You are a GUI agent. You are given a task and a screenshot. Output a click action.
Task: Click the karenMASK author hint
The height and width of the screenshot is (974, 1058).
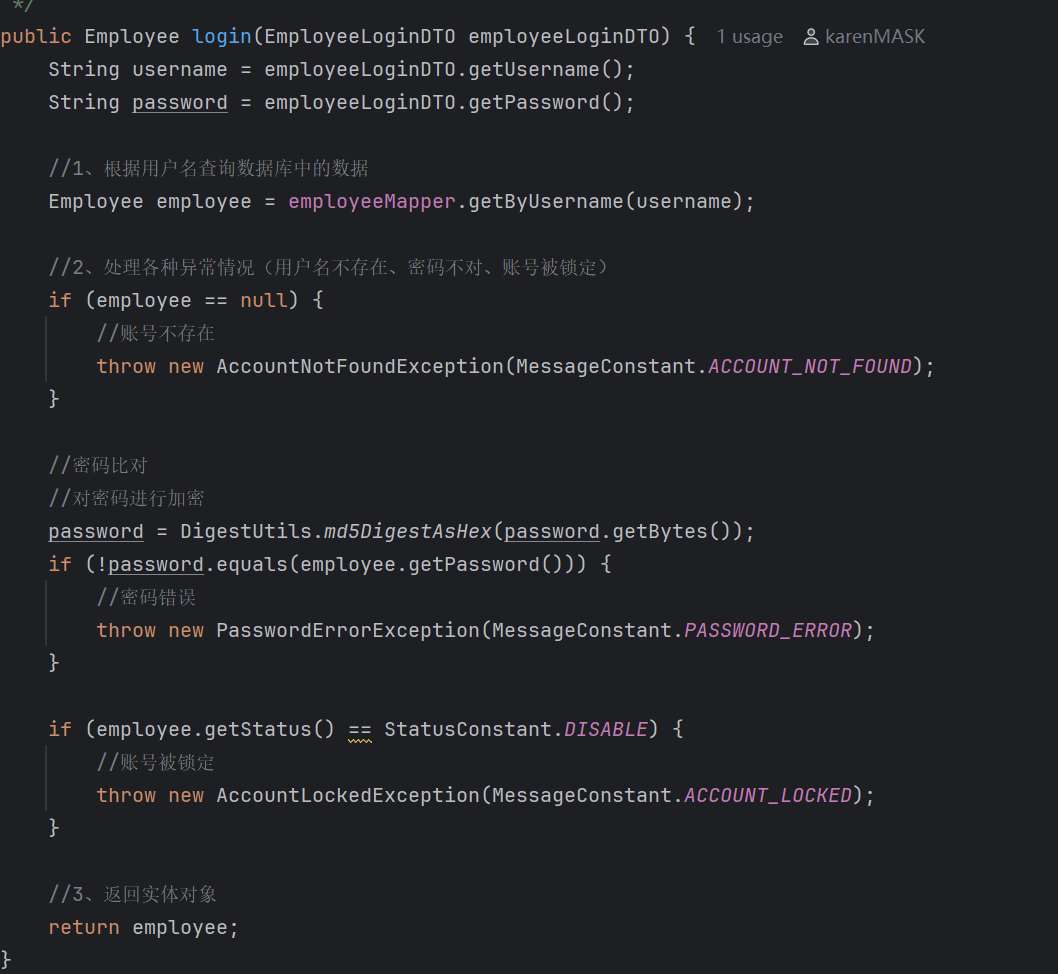(874, 36)
